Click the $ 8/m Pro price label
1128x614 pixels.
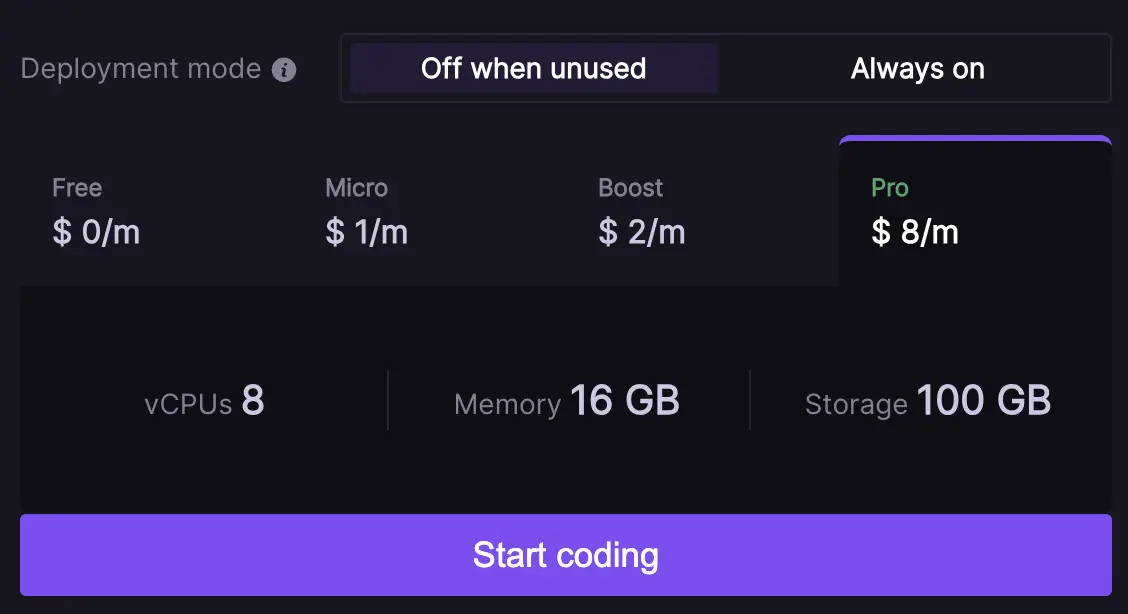914,232
